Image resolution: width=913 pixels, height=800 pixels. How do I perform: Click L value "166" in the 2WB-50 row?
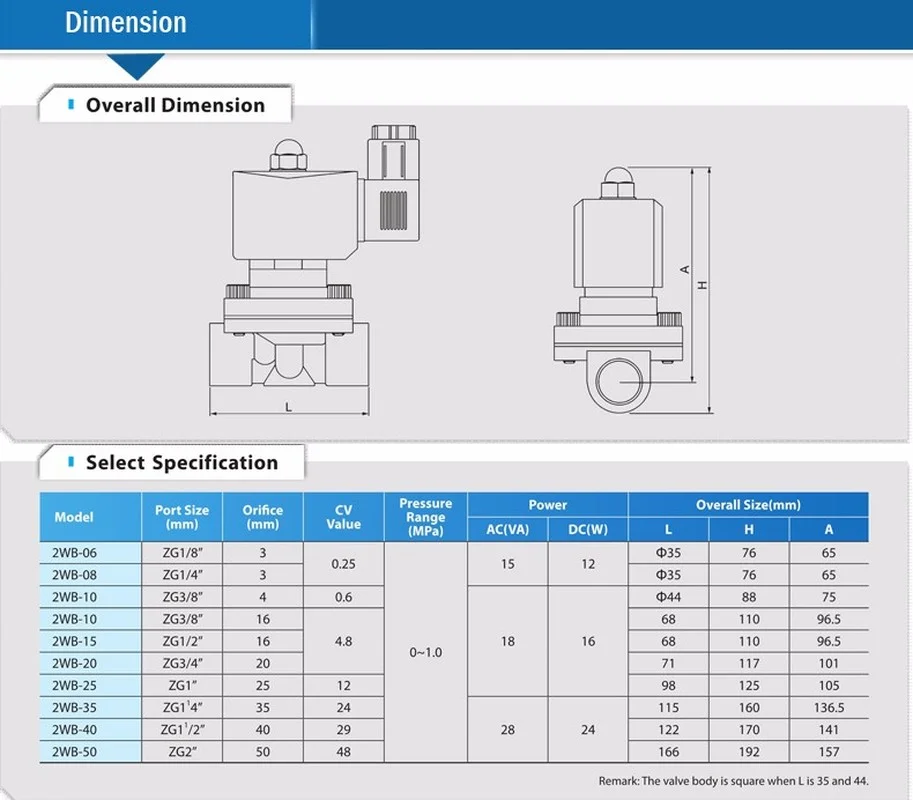(668, 752)
